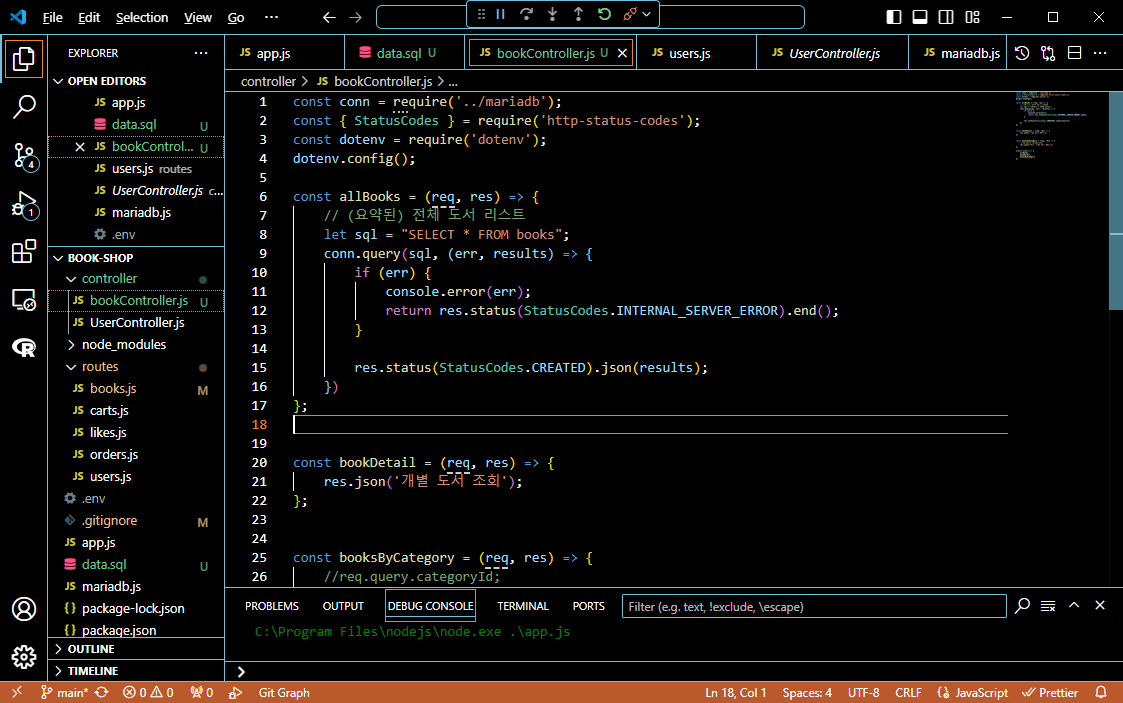
Task: Change end of line sequence CRLF
Action: 908,693
